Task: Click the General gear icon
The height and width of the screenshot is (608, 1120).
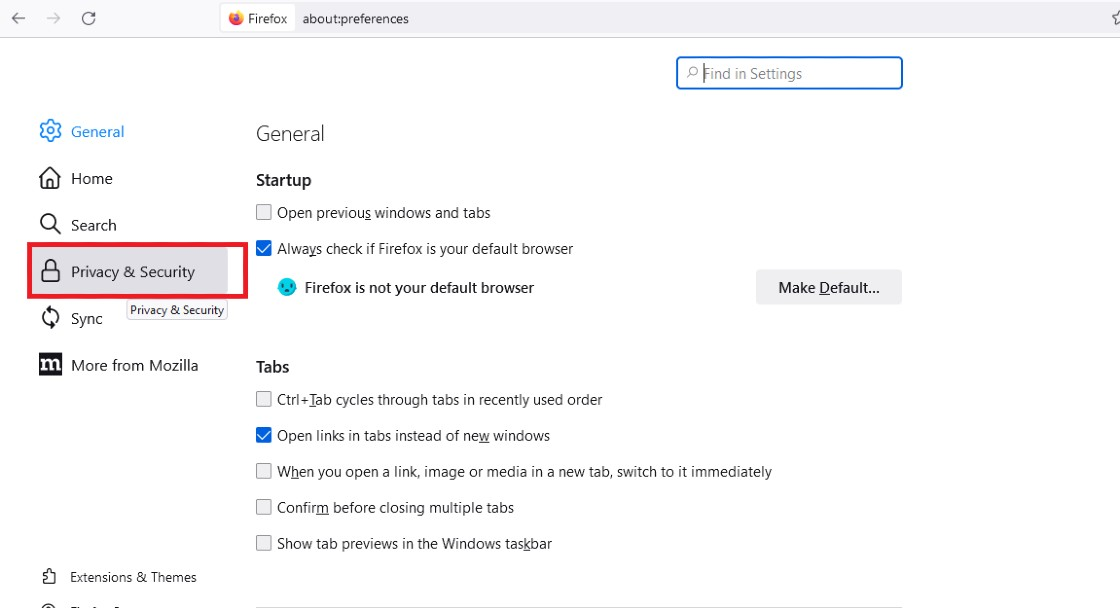Action: tap(50, 131)
